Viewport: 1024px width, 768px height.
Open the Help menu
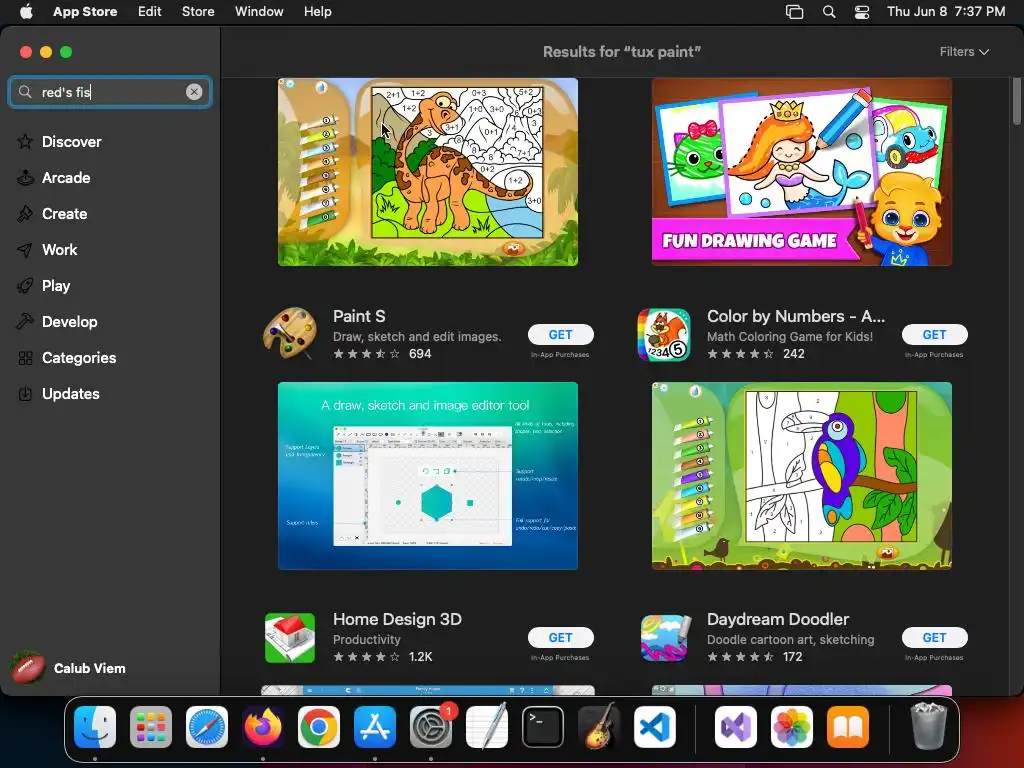[317, 12]
